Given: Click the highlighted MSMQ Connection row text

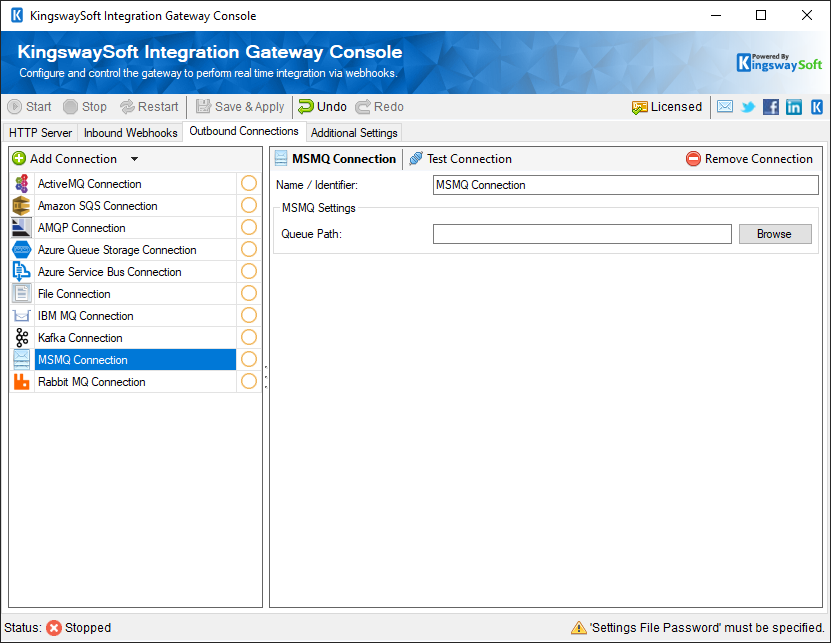Looking at the screenshot, I should coord(83,360).
